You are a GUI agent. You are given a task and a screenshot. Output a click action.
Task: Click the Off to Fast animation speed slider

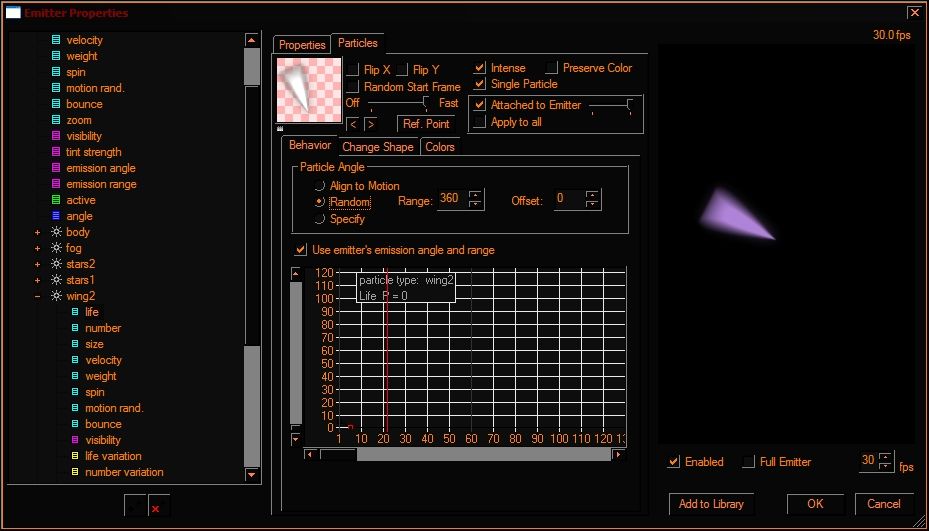396,104
